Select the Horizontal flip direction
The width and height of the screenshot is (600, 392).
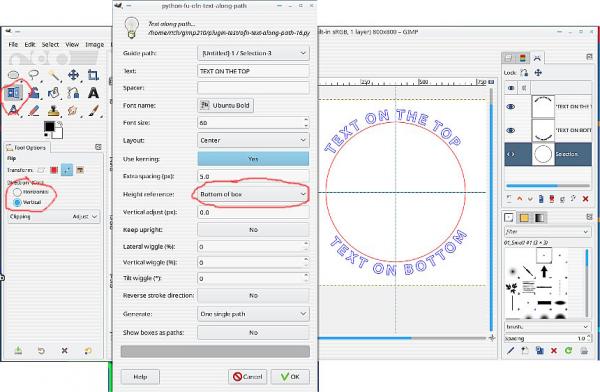[17, 192]
